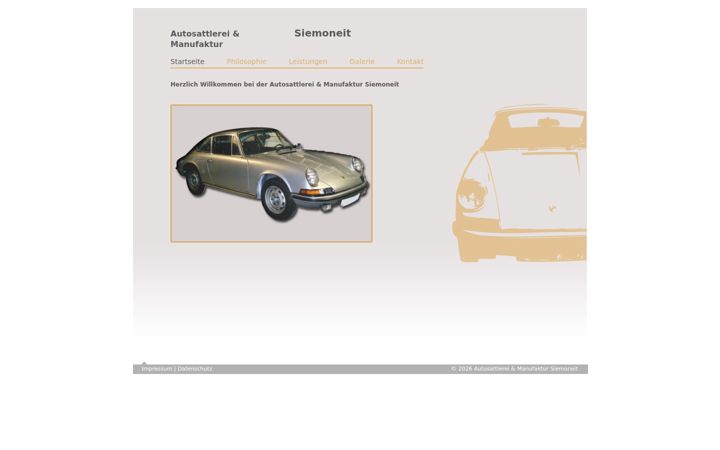Viewport: 720px width, 450px height.
Task: Click the Impressum footer link
Action: click(157, 369)
